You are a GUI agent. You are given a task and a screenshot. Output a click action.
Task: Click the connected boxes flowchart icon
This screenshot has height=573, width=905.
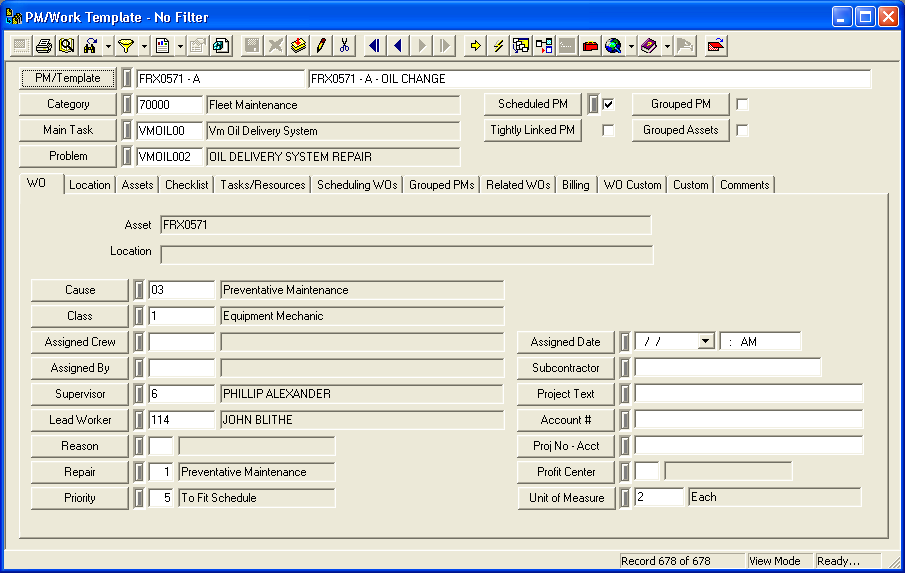544,46
